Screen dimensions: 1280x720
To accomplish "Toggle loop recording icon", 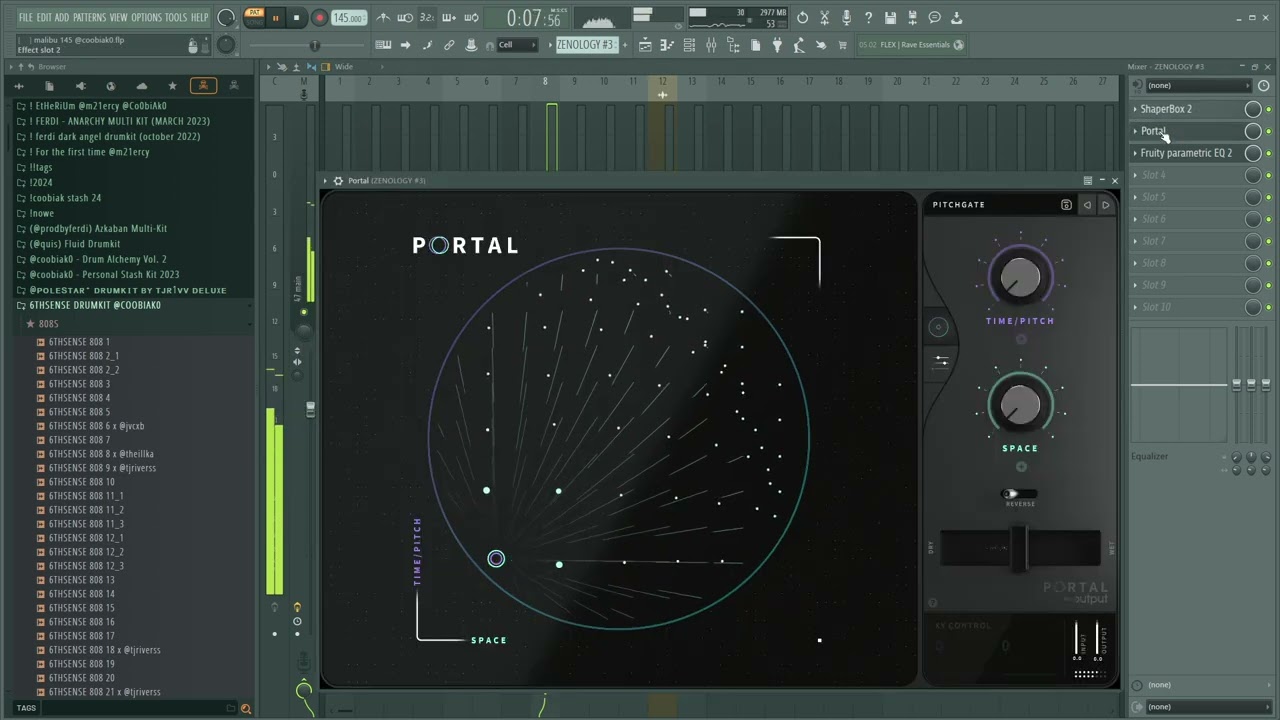I will 471,18.
